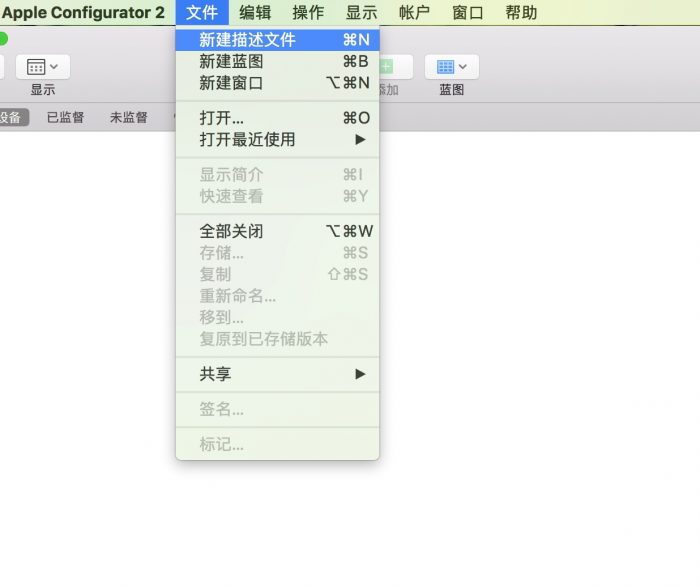The image size is (700, 587).
Task: Click the 蓝图 blueprint toolbar icon
Action: pos(445,67)
